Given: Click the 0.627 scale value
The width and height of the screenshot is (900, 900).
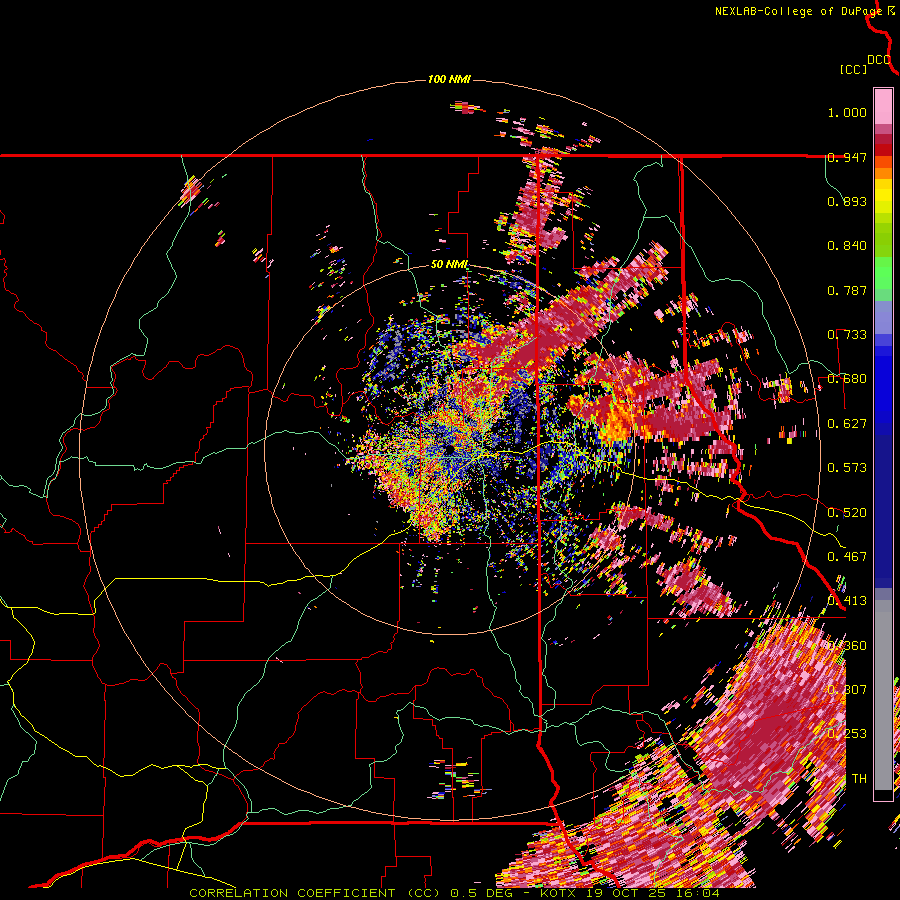Looking at the screenshot, I should [x=847, y=424].
